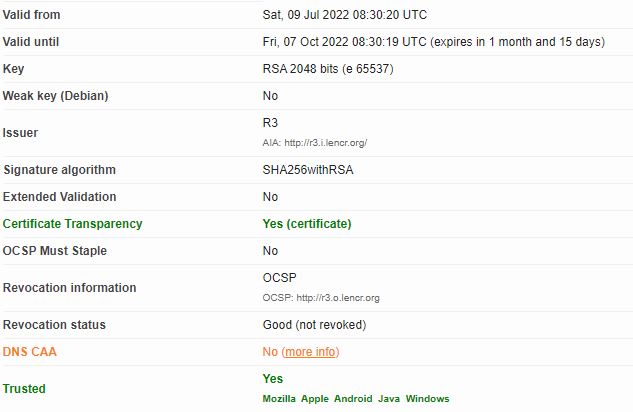Image resolution: width=633 pixels, height=412 pixels.
Task: Click the green "Certificate Transparency" label
Action: pos(72,224)
